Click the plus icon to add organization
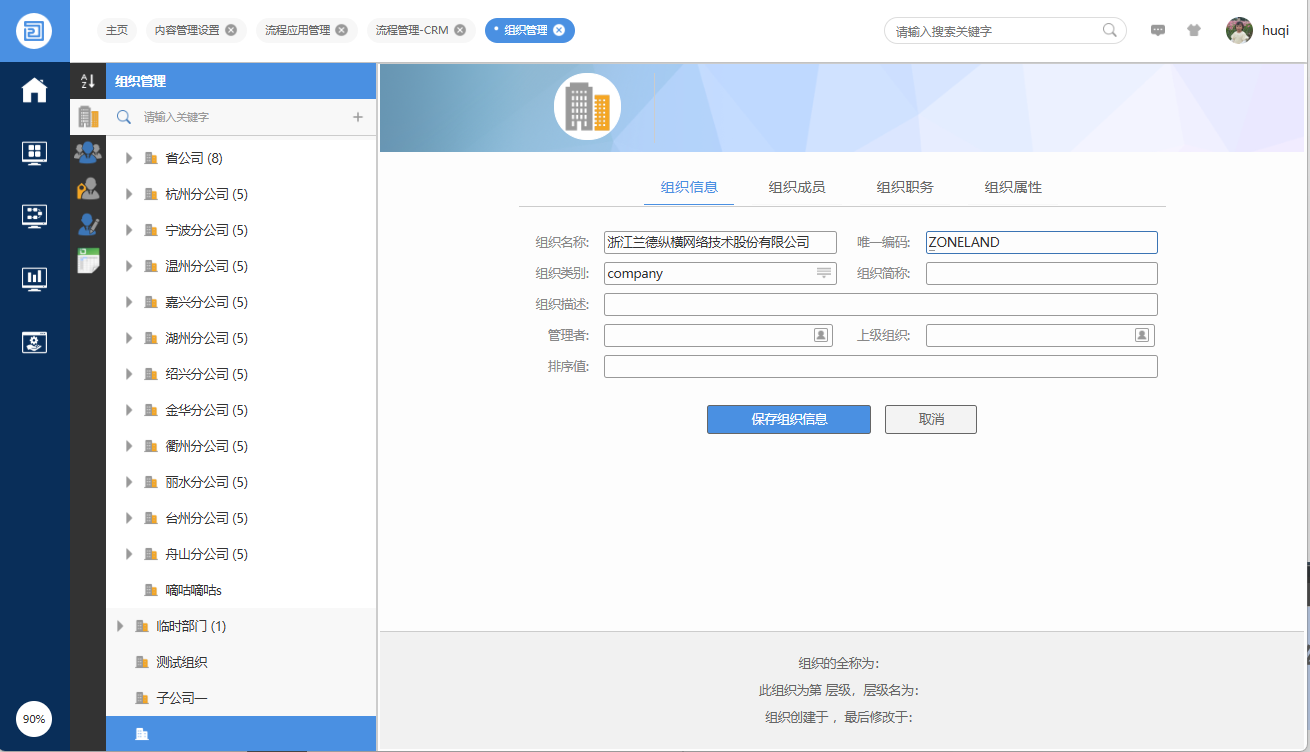Screen dimensions: 1310x752 (358, 117)
